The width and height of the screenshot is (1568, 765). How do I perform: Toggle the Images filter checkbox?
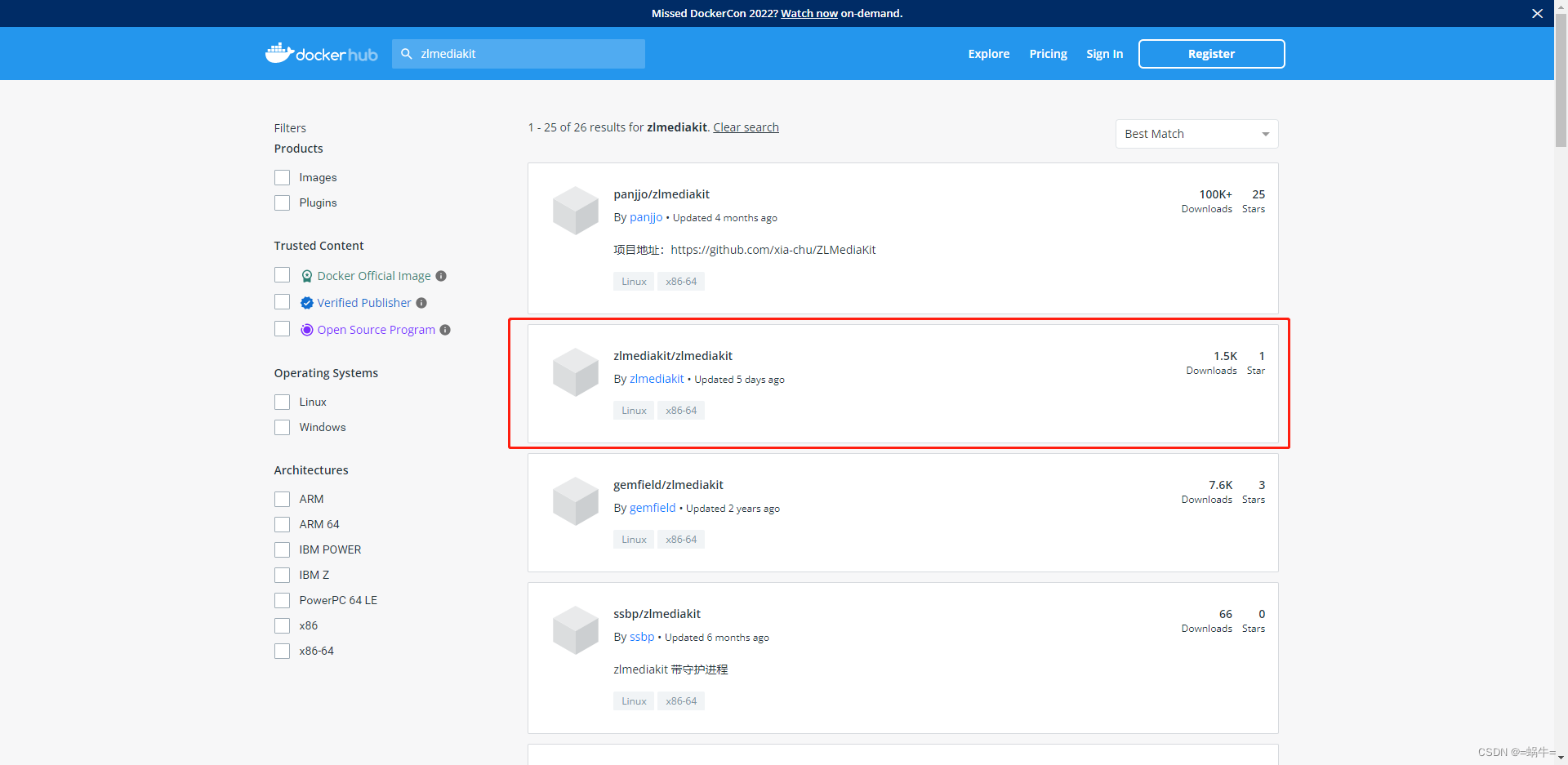pos(283,177)
